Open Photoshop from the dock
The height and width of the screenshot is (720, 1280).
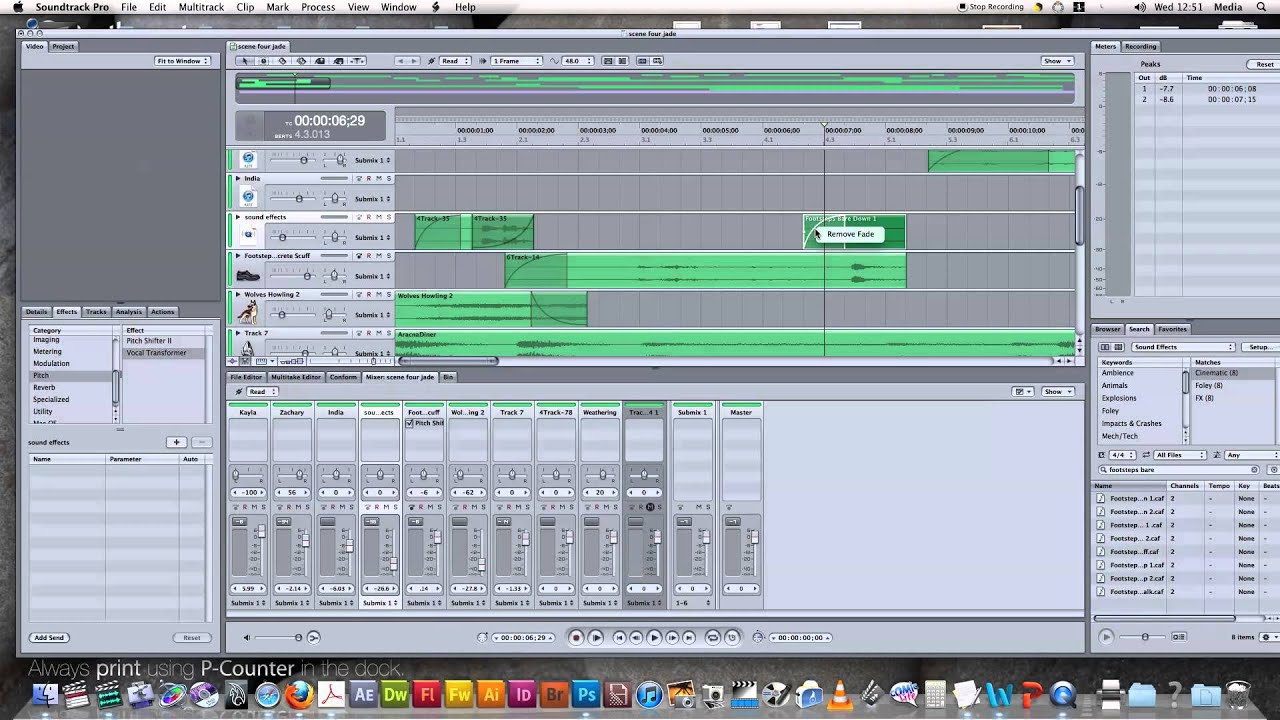tap(586, 694)
